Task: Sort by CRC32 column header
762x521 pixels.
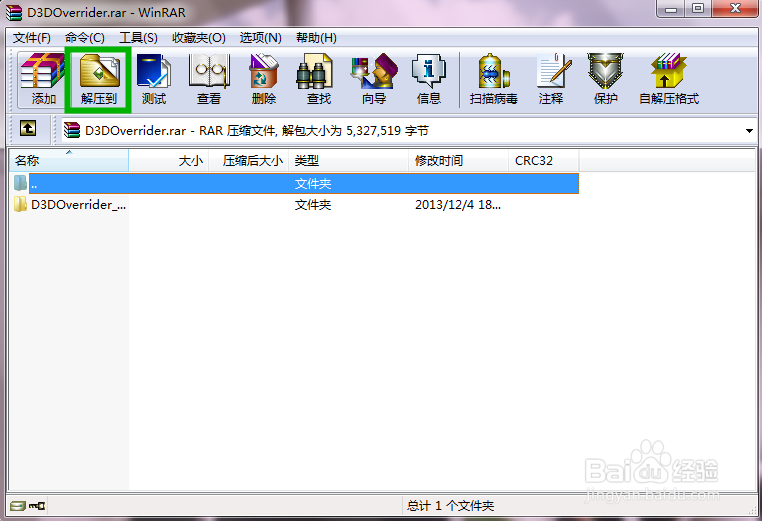Action: click(x=544, y=160)
